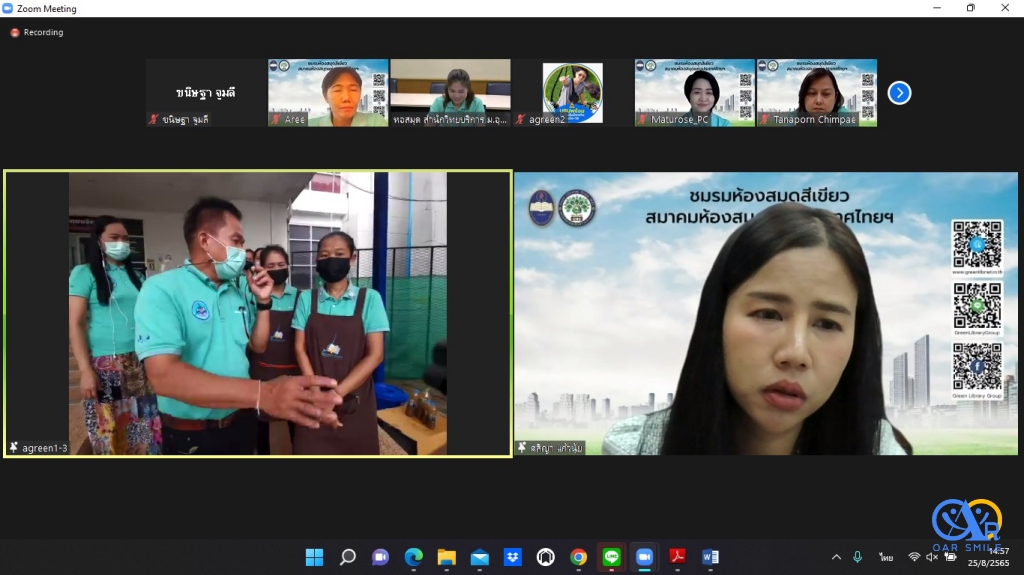
Task: Switch to LINE app on taskbar
Action: (611, 557)
